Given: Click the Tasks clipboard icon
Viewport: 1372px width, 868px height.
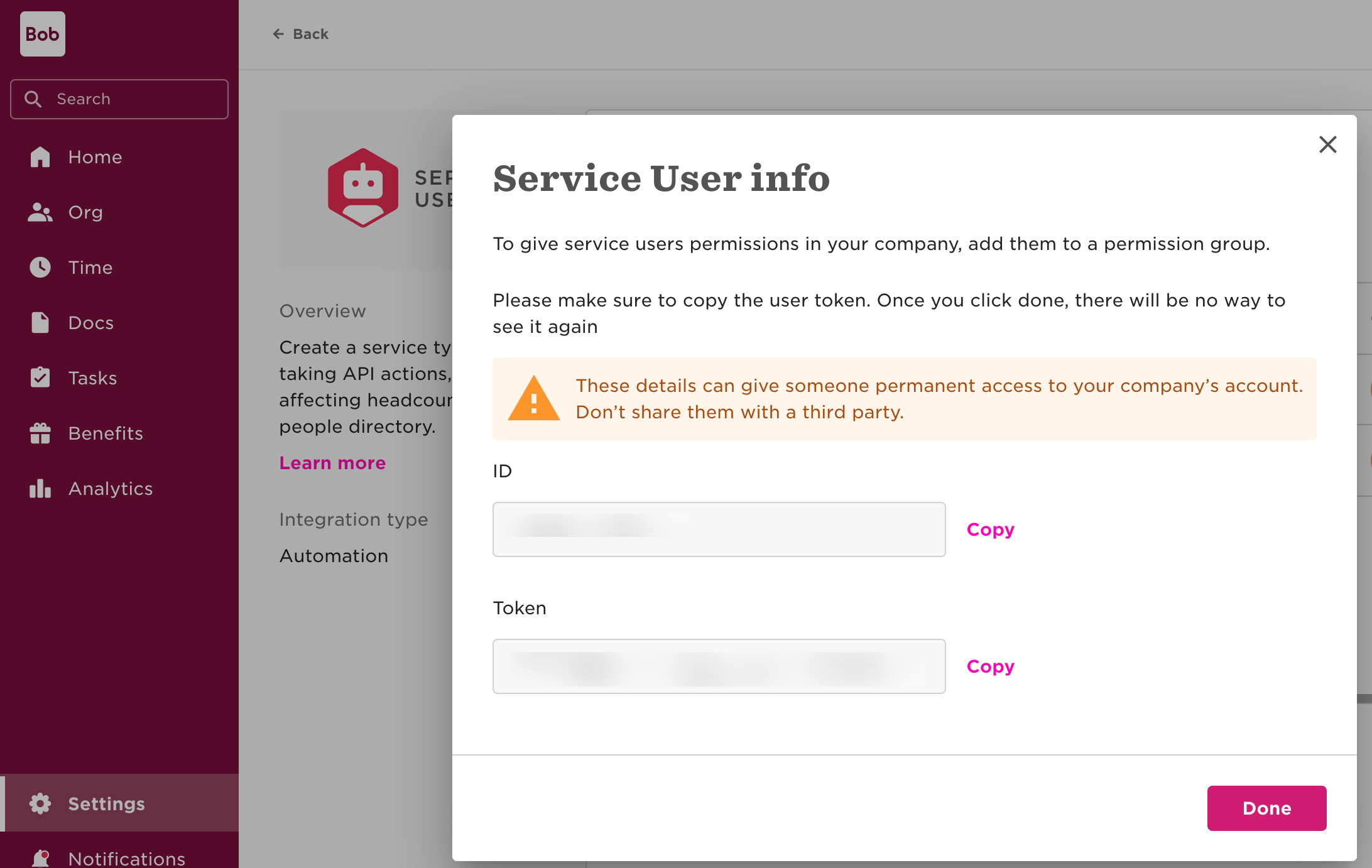Looking at the screenshot, I should (40, 378).
